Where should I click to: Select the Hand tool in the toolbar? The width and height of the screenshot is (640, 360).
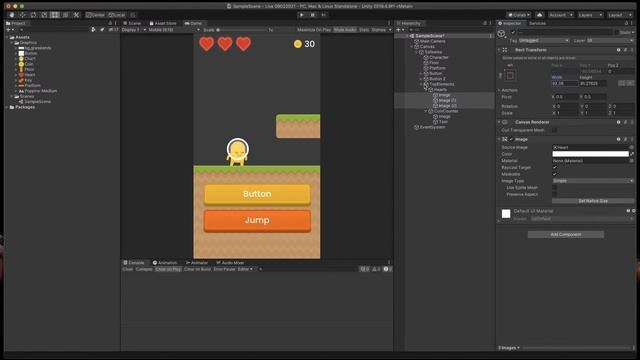pyautogui.click(x=11, y=15)
